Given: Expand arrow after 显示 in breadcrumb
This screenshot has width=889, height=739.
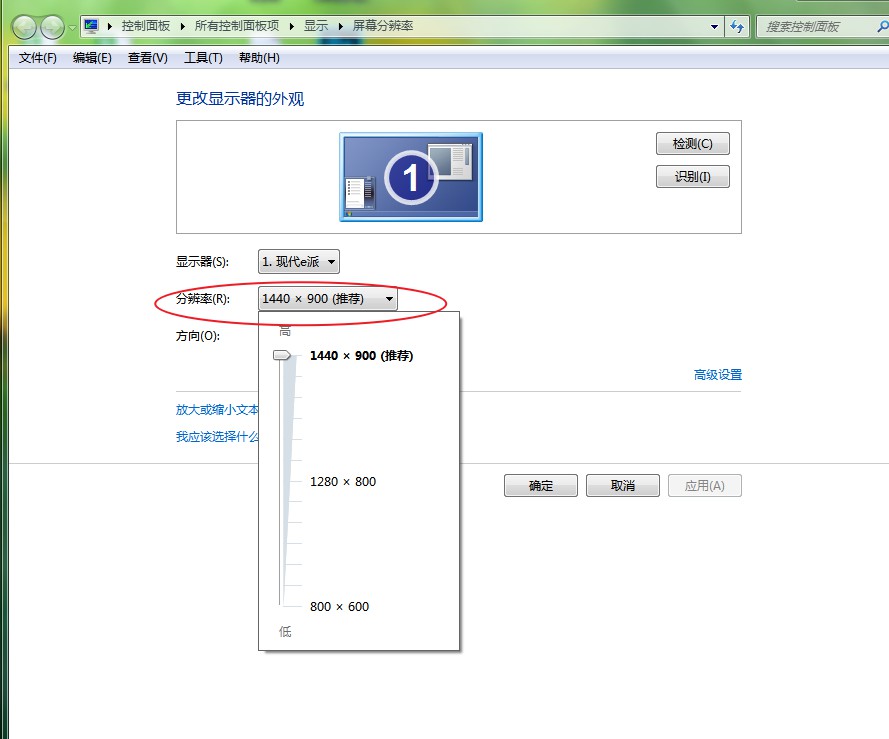Looking at the screenshot, I should tap(341, 26).
